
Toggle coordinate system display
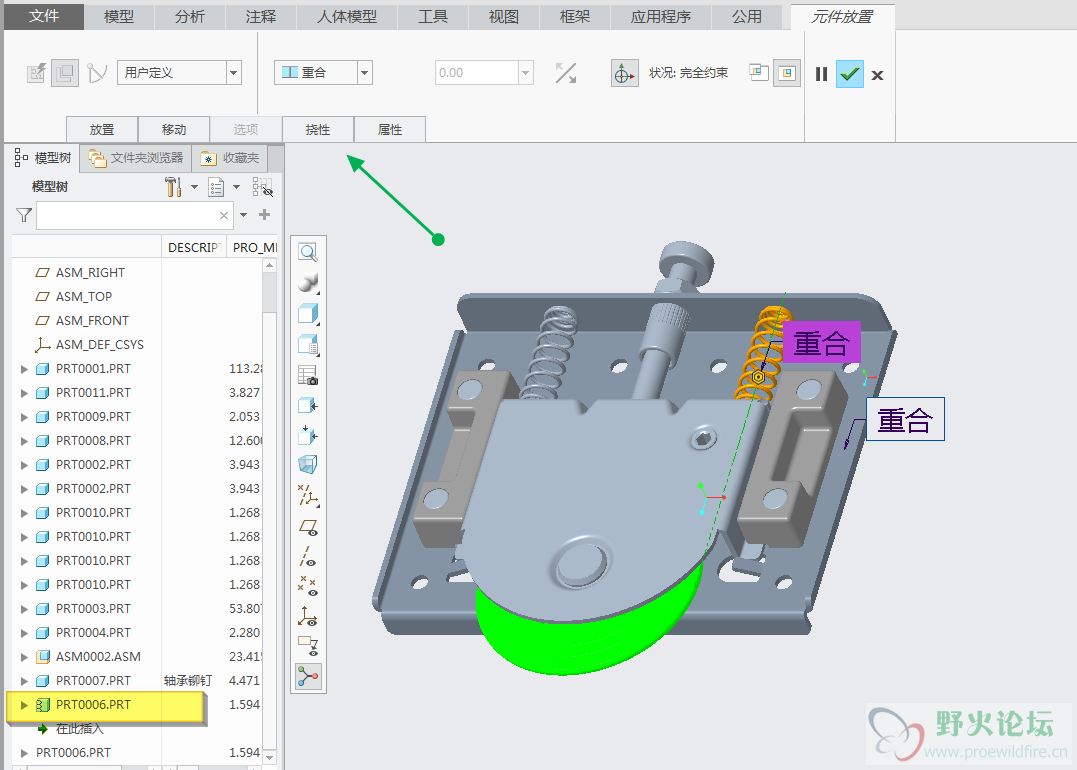pyautogui.click(x=308, y=615)
